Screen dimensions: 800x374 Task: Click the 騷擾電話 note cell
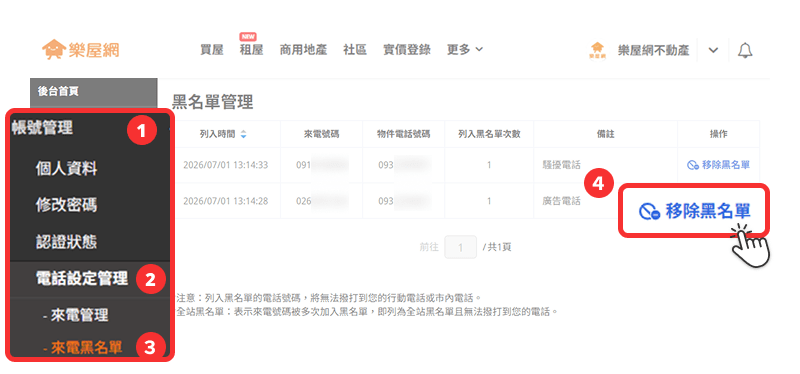[x=561, y=165]
